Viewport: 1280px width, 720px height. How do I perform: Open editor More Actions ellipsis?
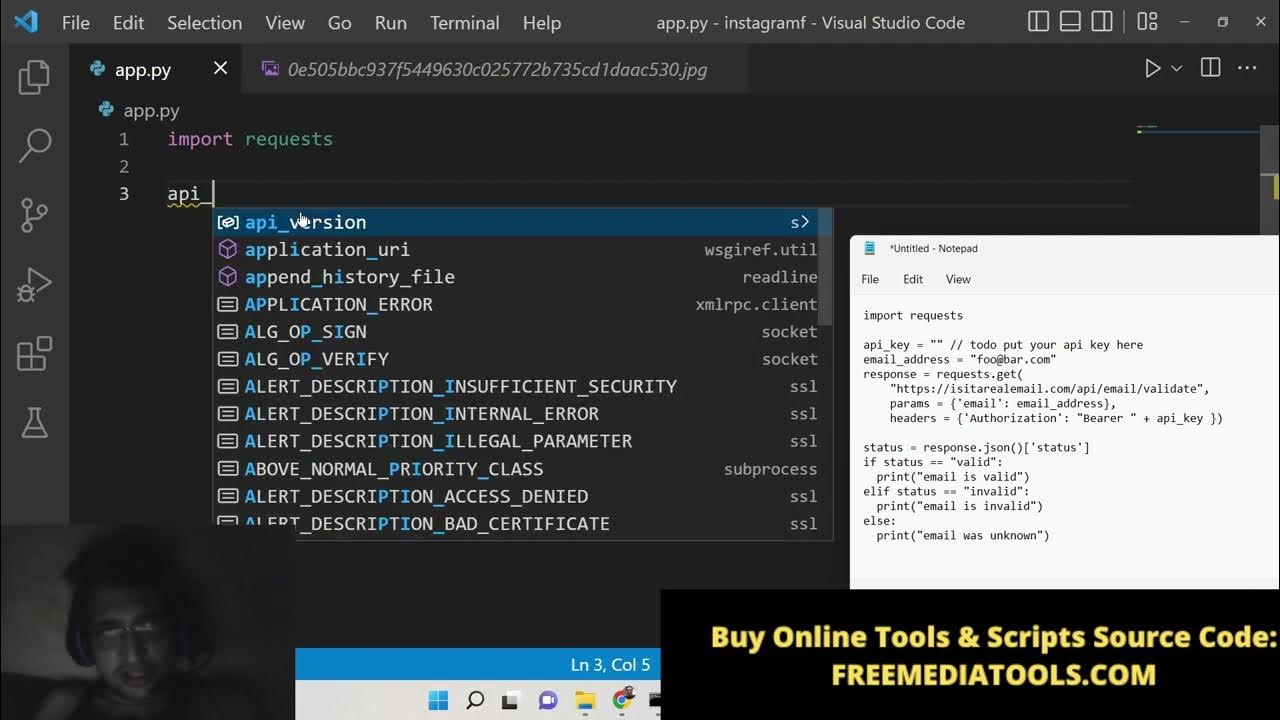1247,68
